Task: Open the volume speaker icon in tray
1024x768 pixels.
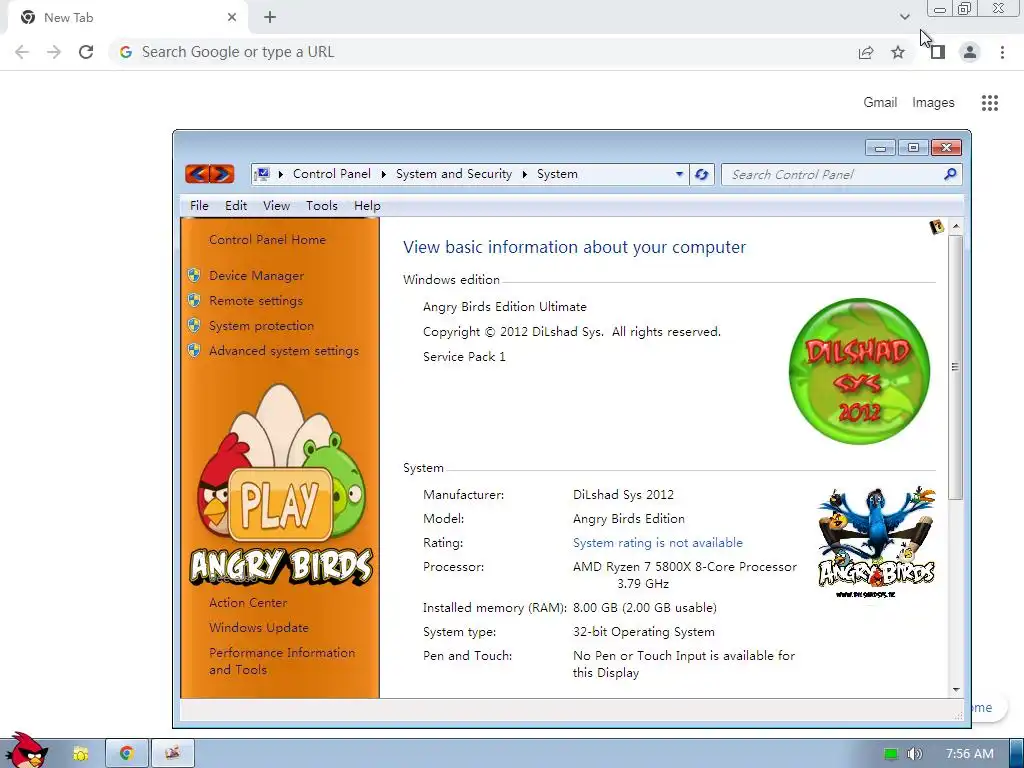Action: (914, 754)
